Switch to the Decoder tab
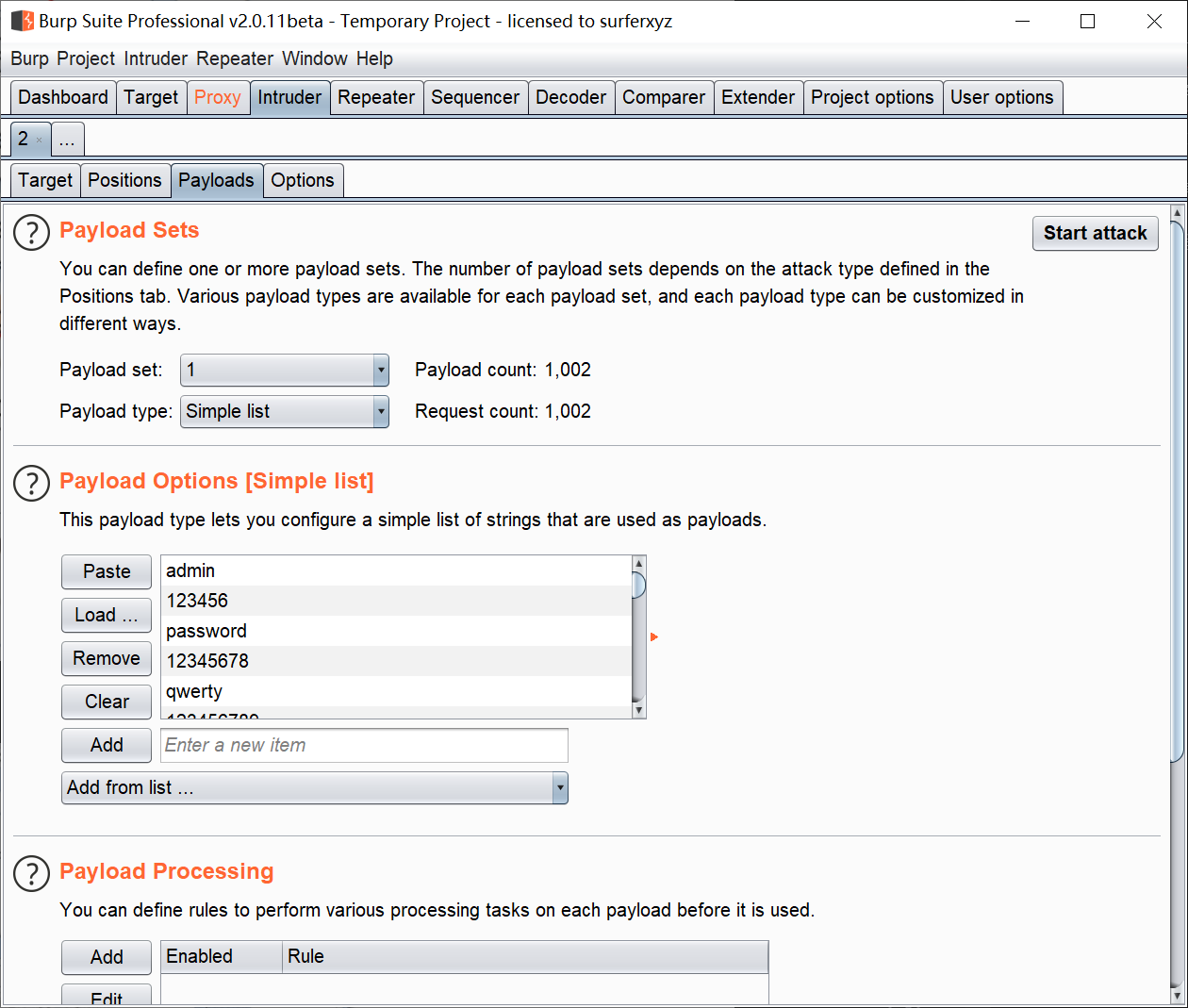This screenshot has height=1008, width=1188. pos(571,97)
